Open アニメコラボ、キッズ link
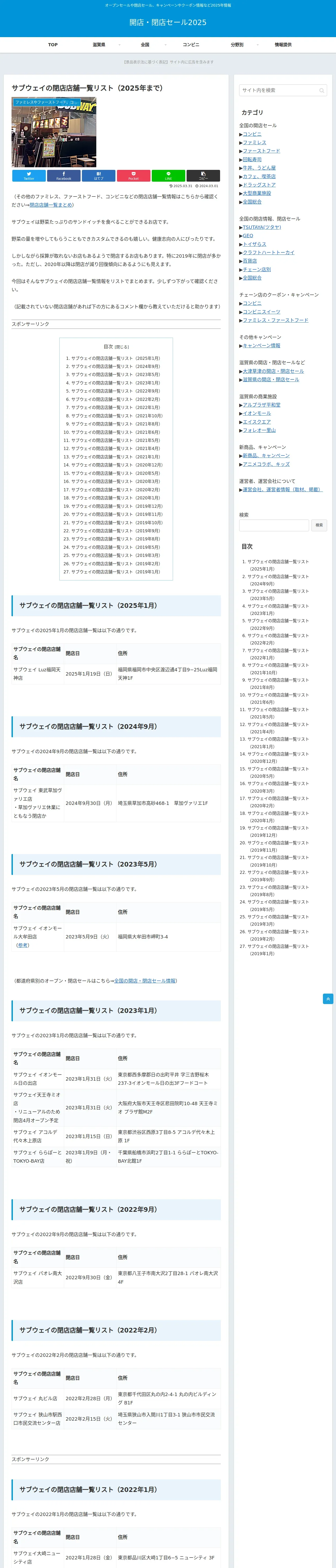 (x=266, y=464)
